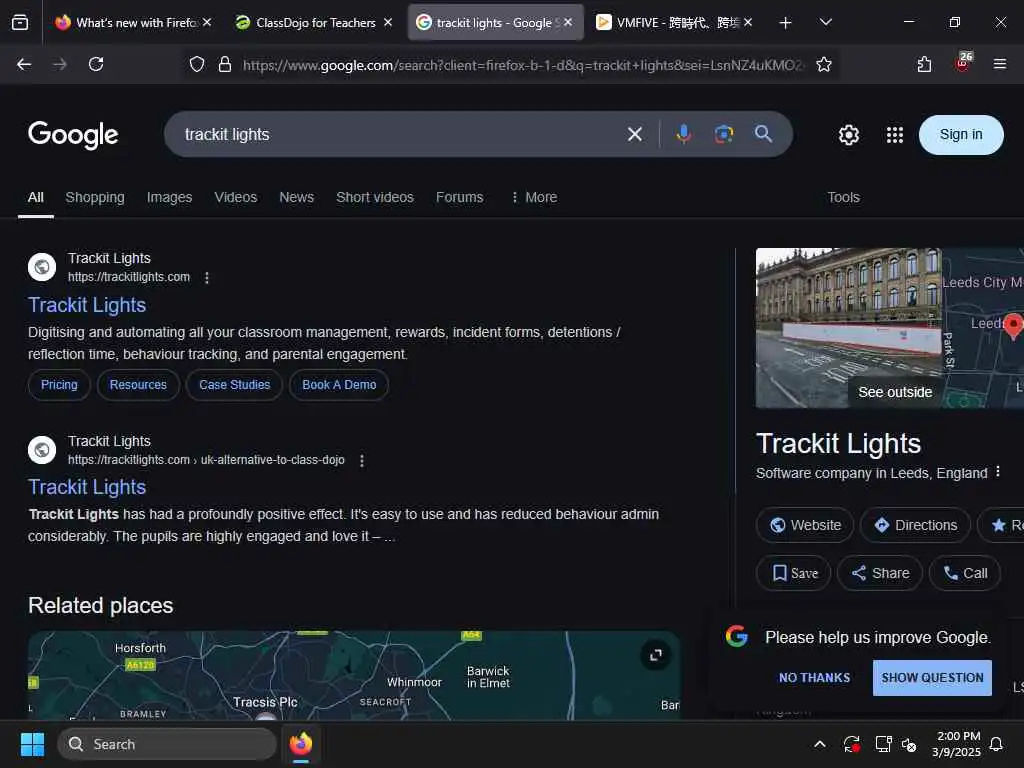Start voice search with microphone icon
The image size is (1024, 768).
coord(684,135)
